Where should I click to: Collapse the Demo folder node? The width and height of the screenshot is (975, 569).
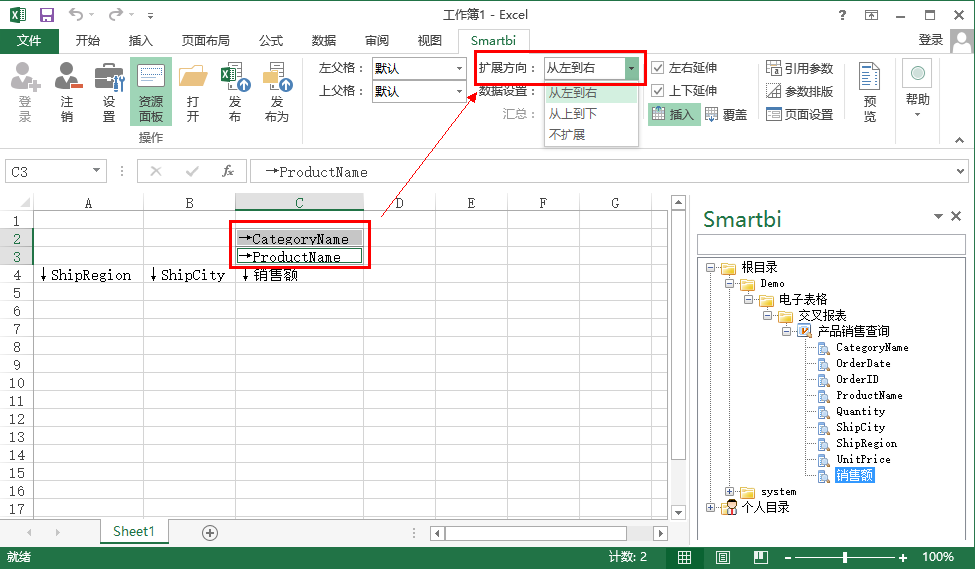pos(729,284)
